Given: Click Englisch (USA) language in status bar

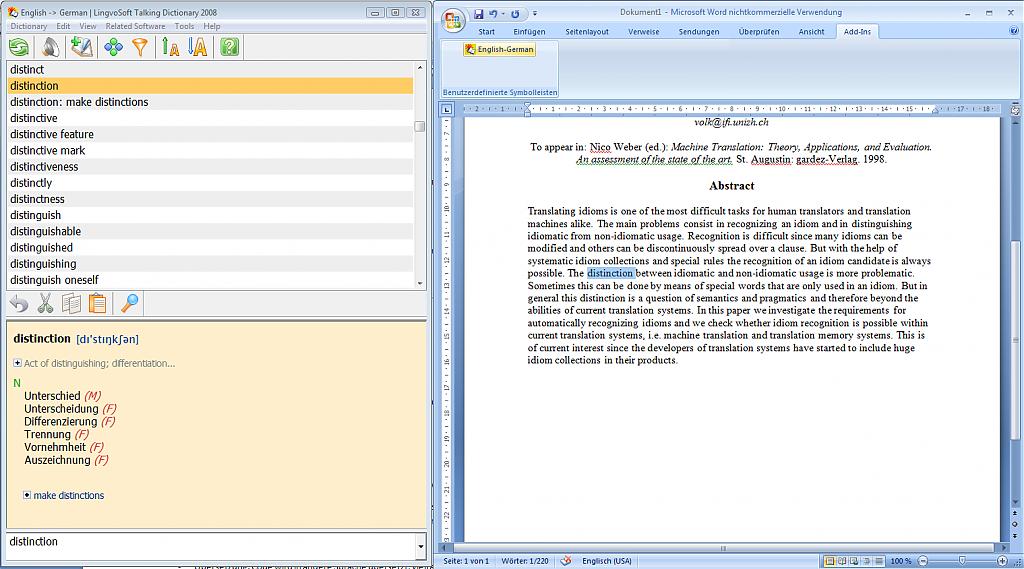Looking at the screenshot, I should (607, 561).
